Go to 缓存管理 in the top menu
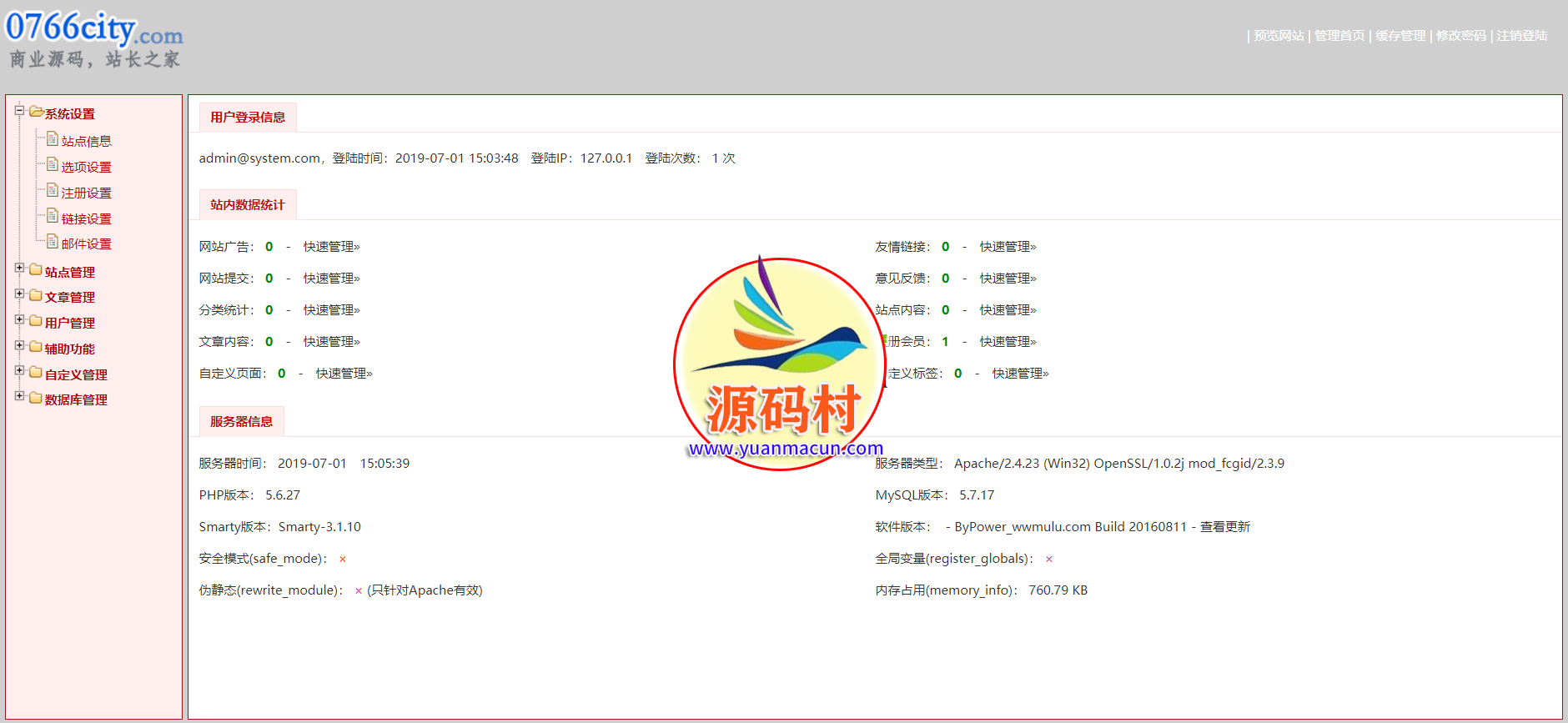The height and width of the screenshot is (723, 1568). (1400, 36)
